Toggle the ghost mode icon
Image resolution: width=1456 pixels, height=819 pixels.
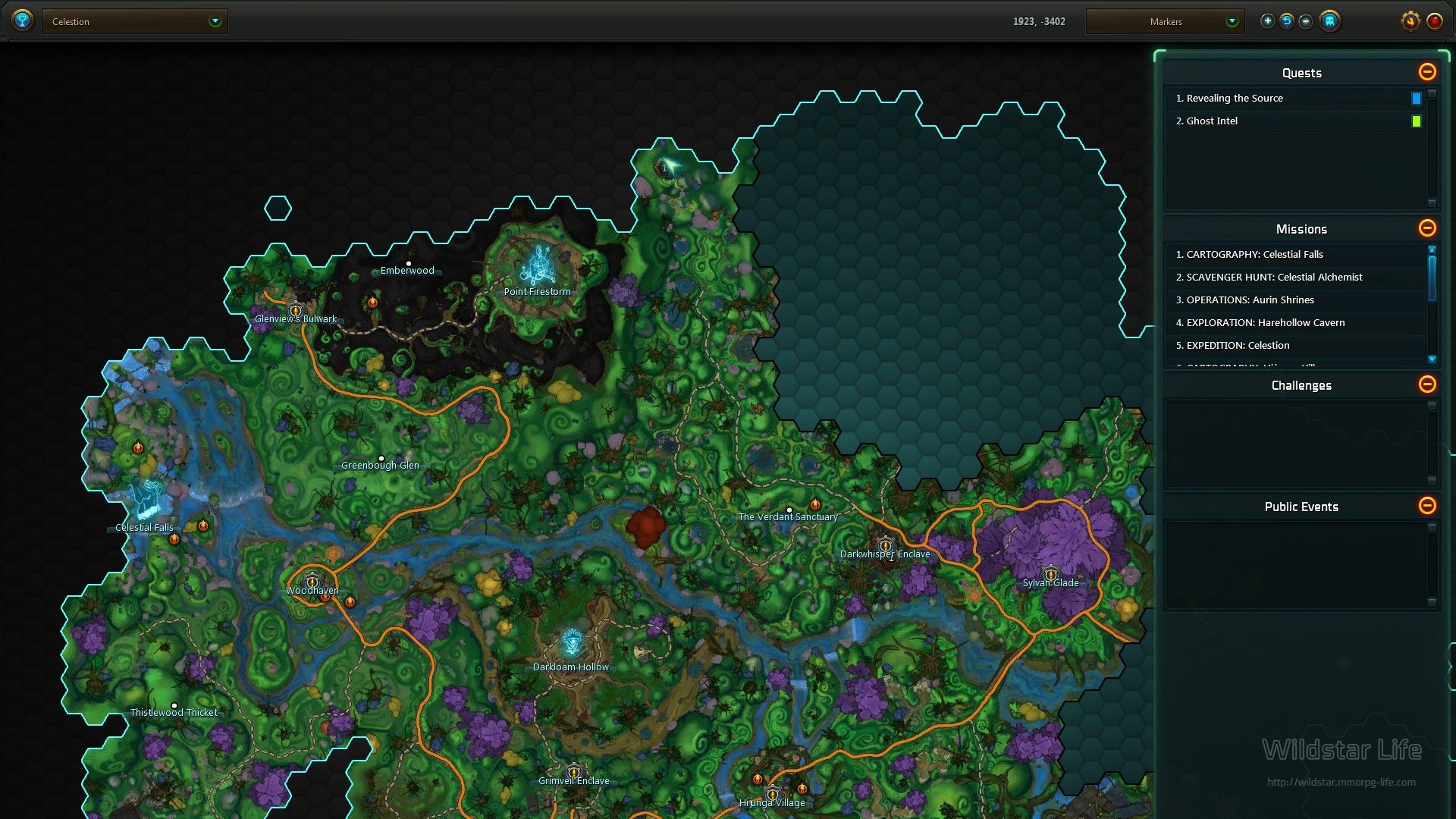(1329, 21)
